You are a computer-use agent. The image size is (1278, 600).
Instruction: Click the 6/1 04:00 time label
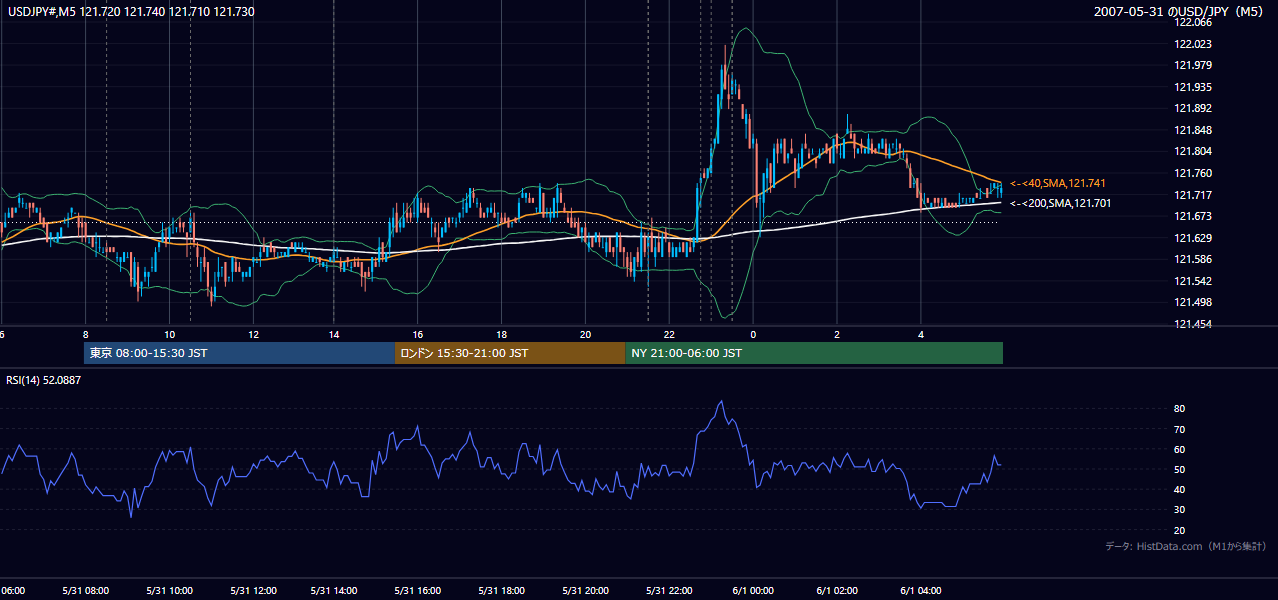[x=921, y=591]
